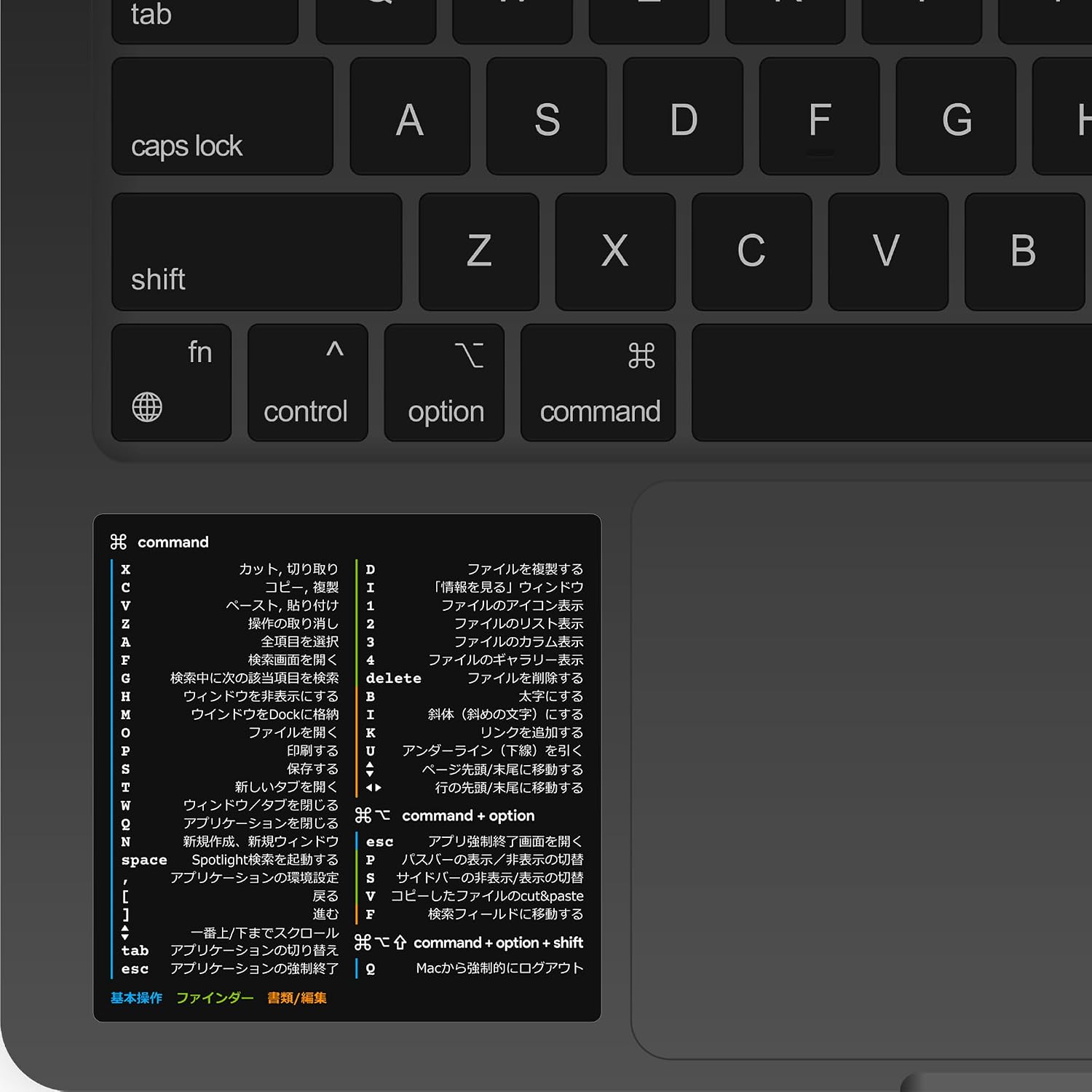Click the 'サイドバーの非表示/表示の切替' row

click(475, 878)
